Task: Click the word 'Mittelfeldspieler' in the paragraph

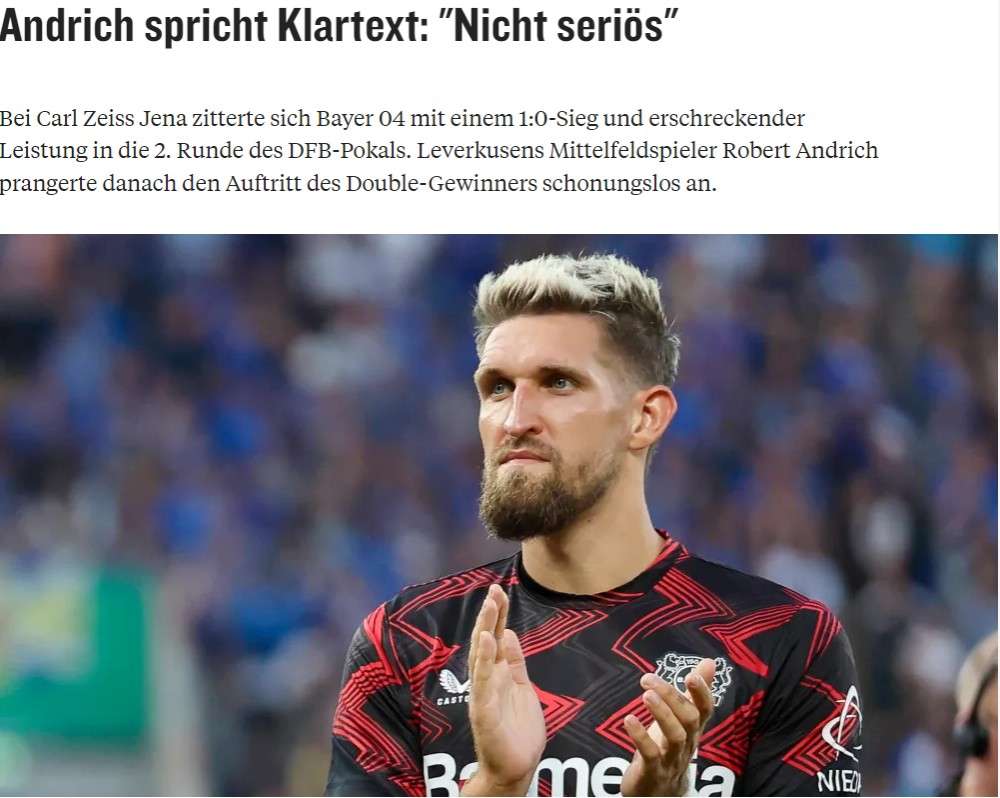Action: point(633,151)
